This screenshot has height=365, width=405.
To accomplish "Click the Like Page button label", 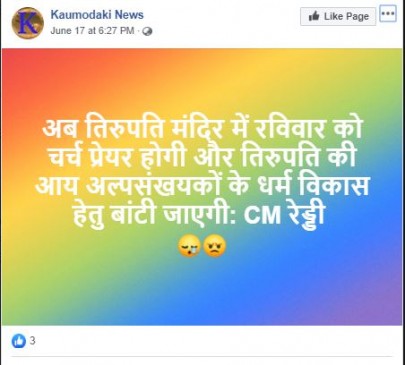I will click(346, 16).
